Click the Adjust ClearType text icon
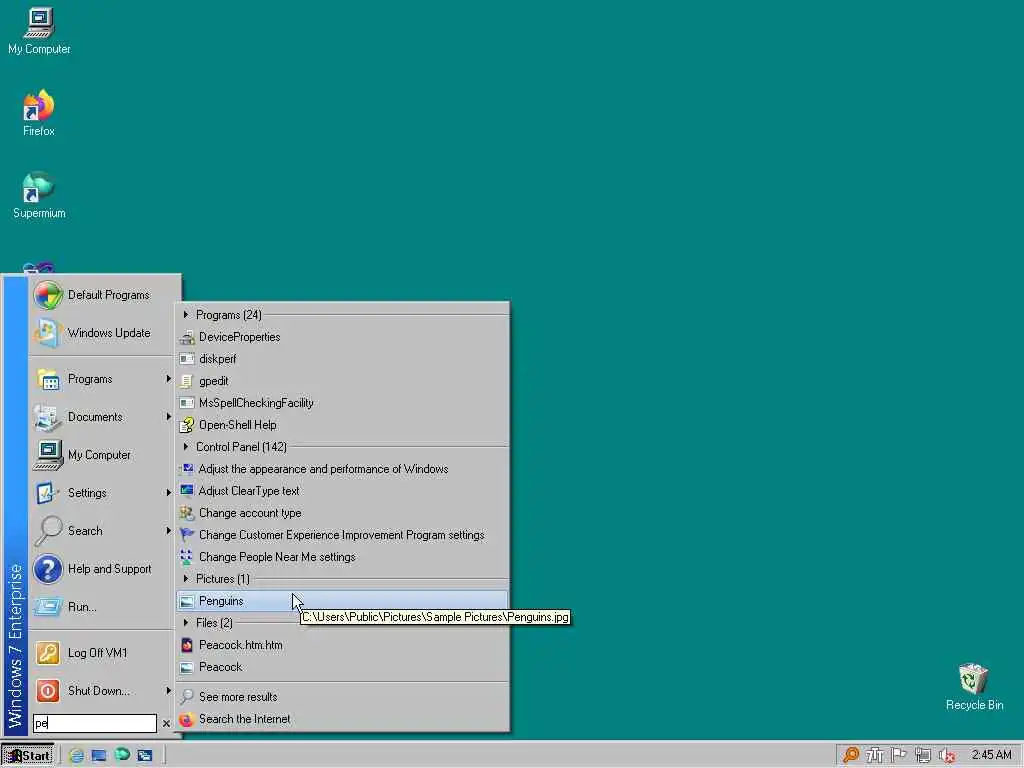Screen dimensions: 1024x768 [187, 491]
